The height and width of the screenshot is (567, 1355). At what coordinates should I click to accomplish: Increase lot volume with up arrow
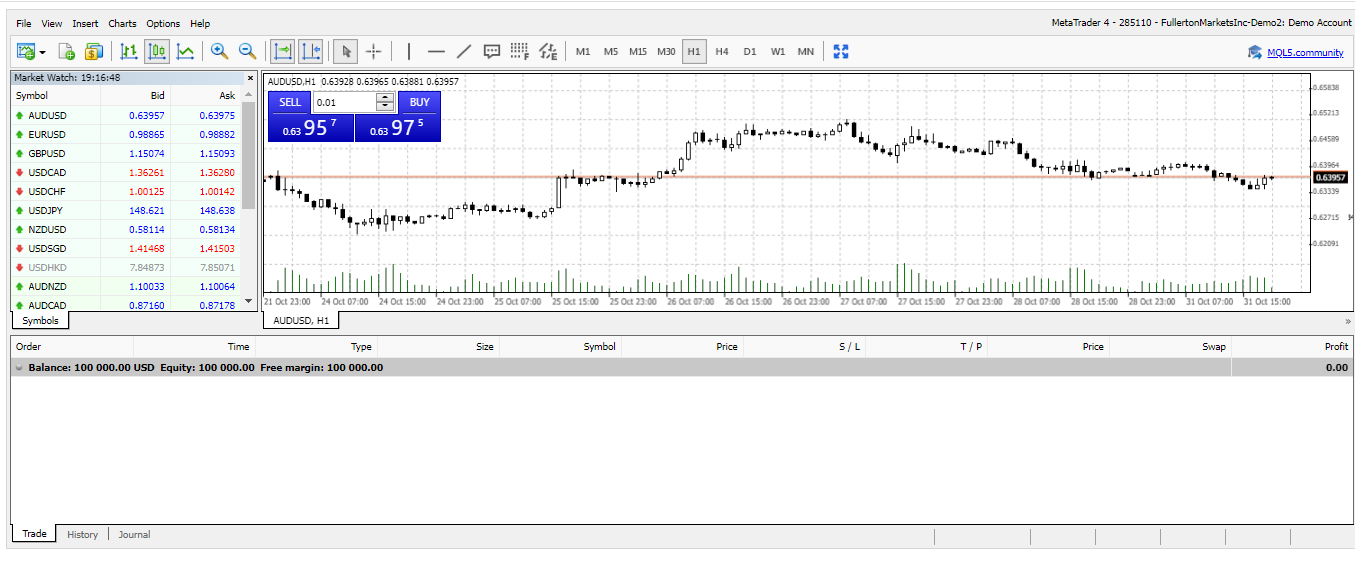coord(385,97)
